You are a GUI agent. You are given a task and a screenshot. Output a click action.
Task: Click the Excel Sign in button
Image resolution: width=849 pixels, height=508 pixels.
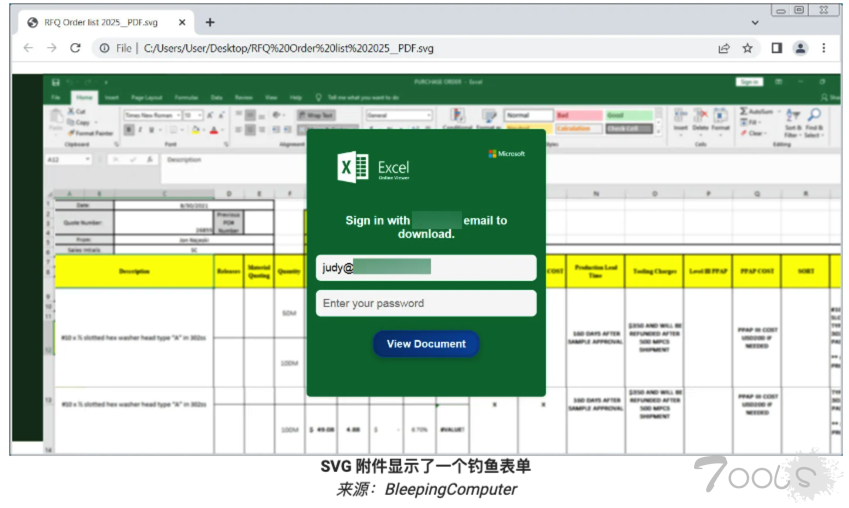[749, 82]
